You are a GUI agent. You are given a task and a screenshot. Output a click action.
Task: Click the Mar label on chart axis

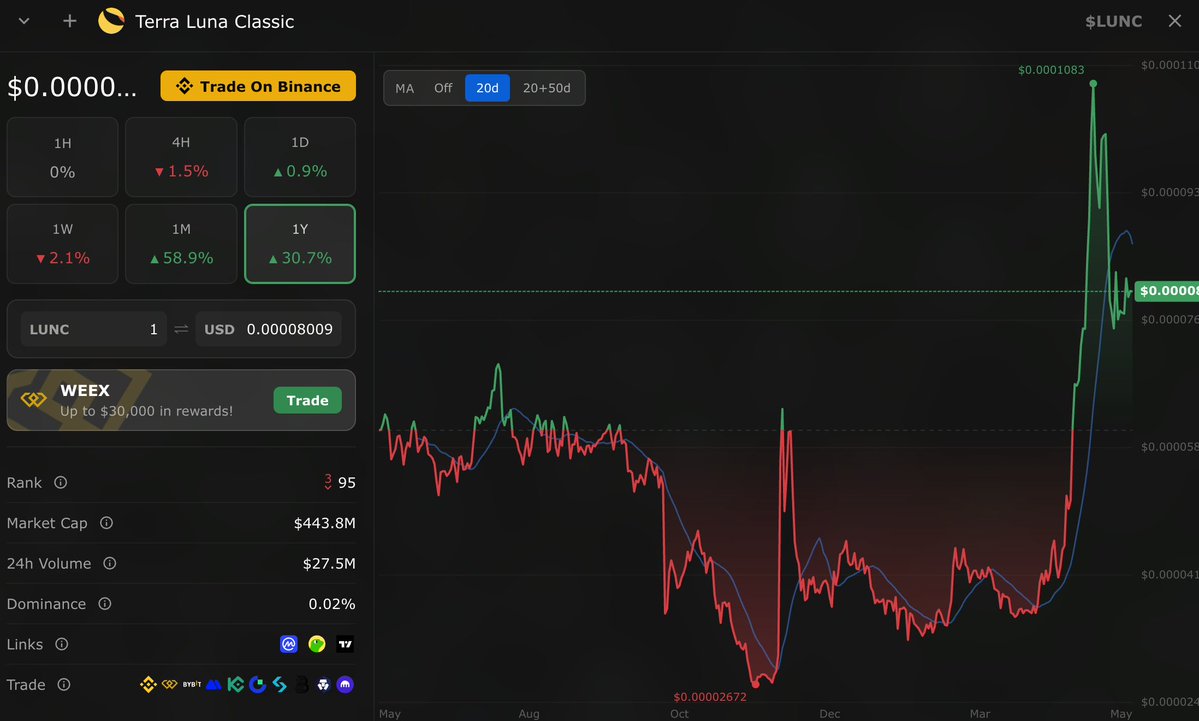pos(980,713)
